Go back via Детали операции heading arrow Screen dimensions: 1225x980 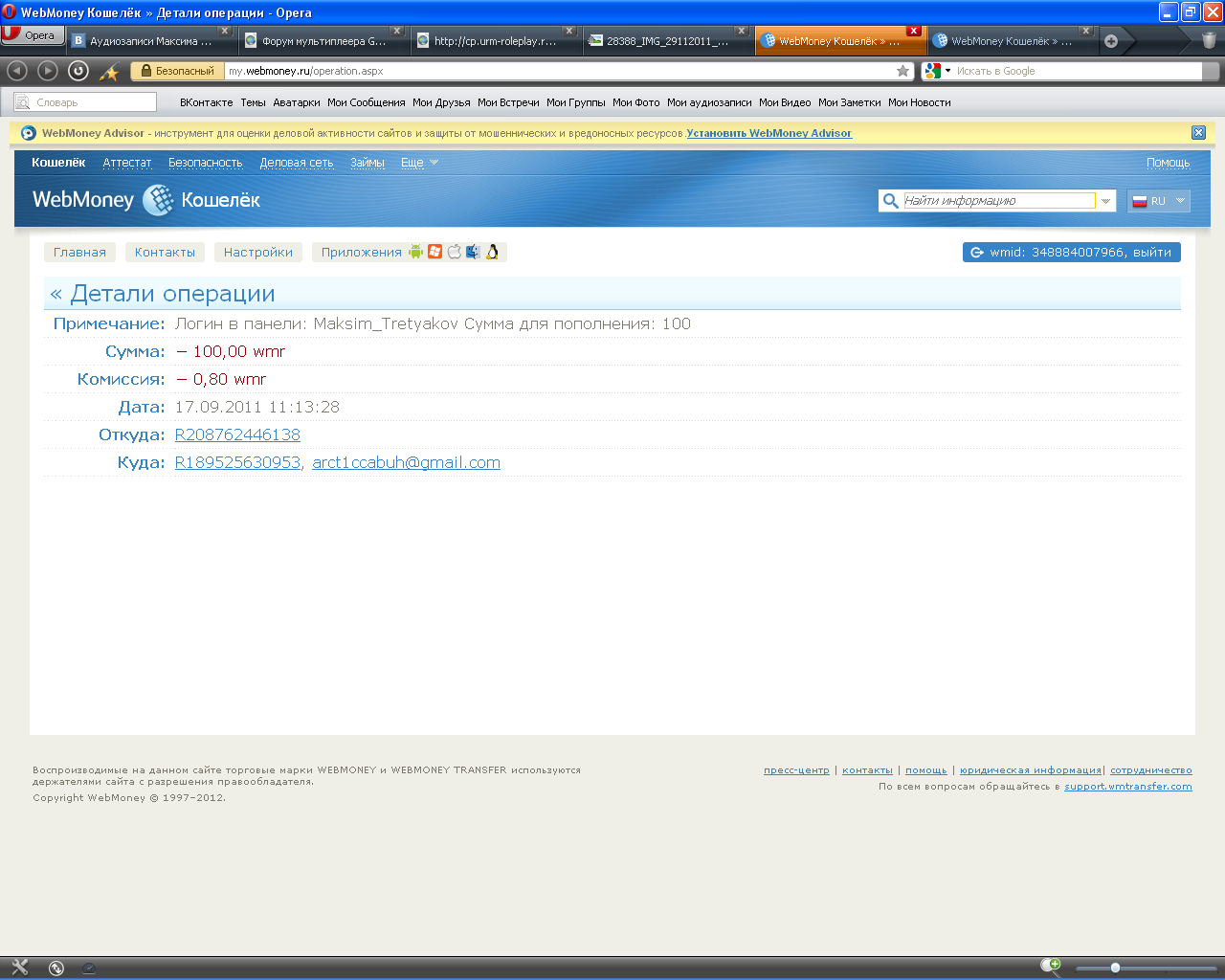[x=56, y=295]
